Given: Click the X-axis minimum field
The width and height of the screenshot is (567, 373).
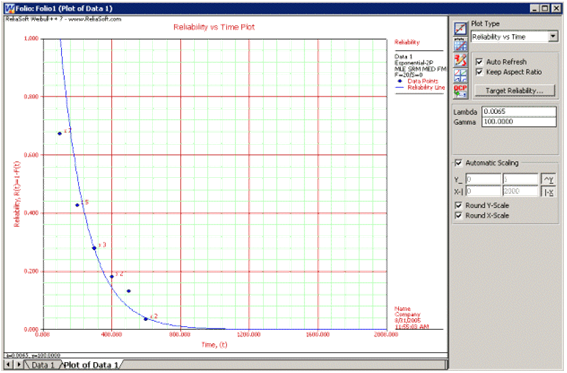Looking at the screenshot, I should 483,191.
